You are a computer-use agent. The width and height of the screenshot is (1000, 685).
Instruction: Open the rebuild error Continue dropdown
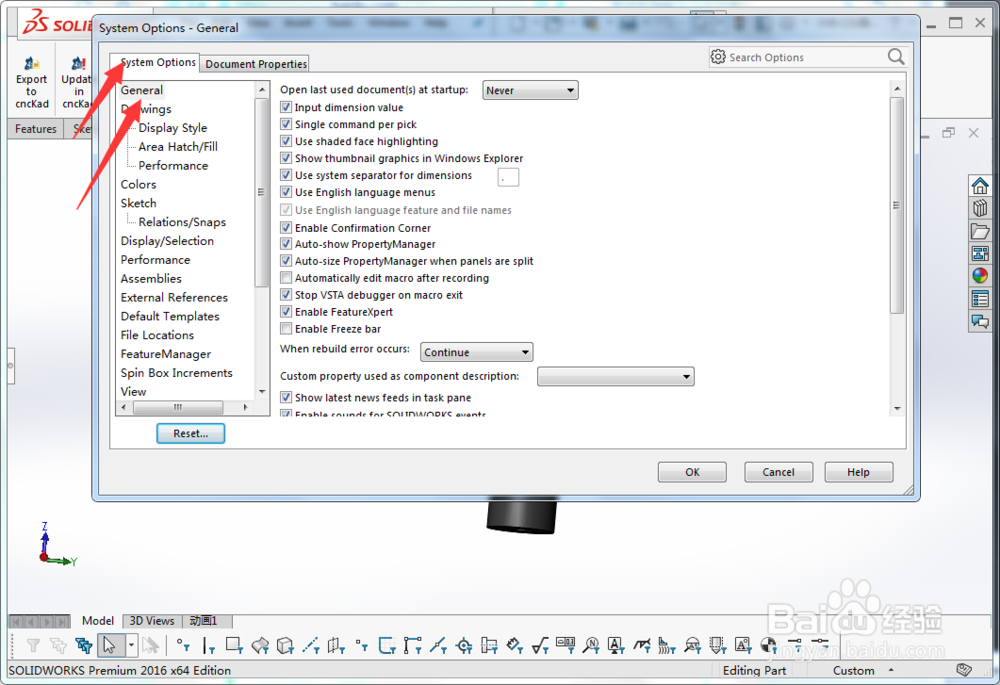tap(476, 352)
